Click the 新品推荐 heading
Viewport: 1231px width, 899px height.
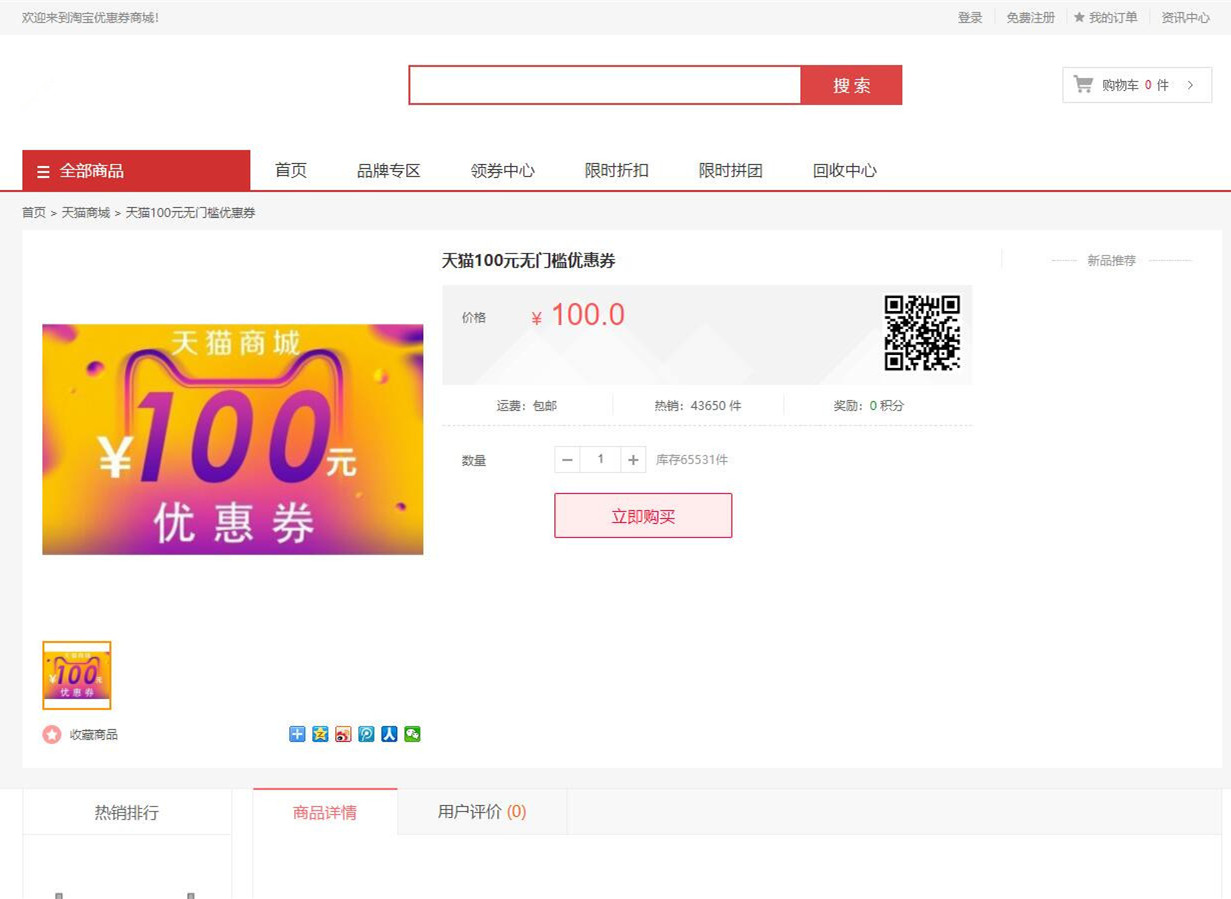click(1112, 260)
